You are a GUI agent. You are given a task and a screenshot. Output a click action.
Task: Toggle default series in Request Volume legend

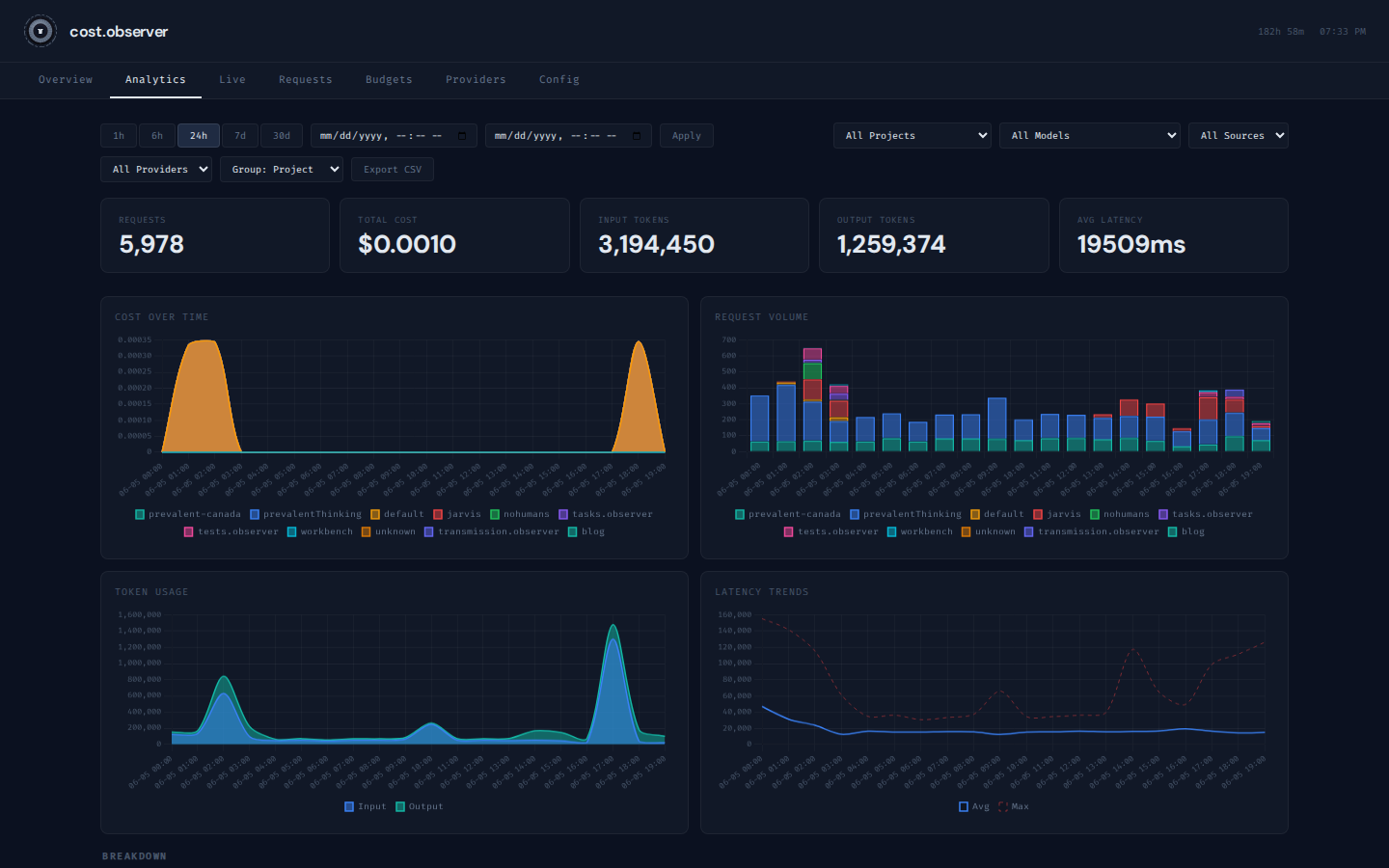pyautogui.click(x=997, y=514)
